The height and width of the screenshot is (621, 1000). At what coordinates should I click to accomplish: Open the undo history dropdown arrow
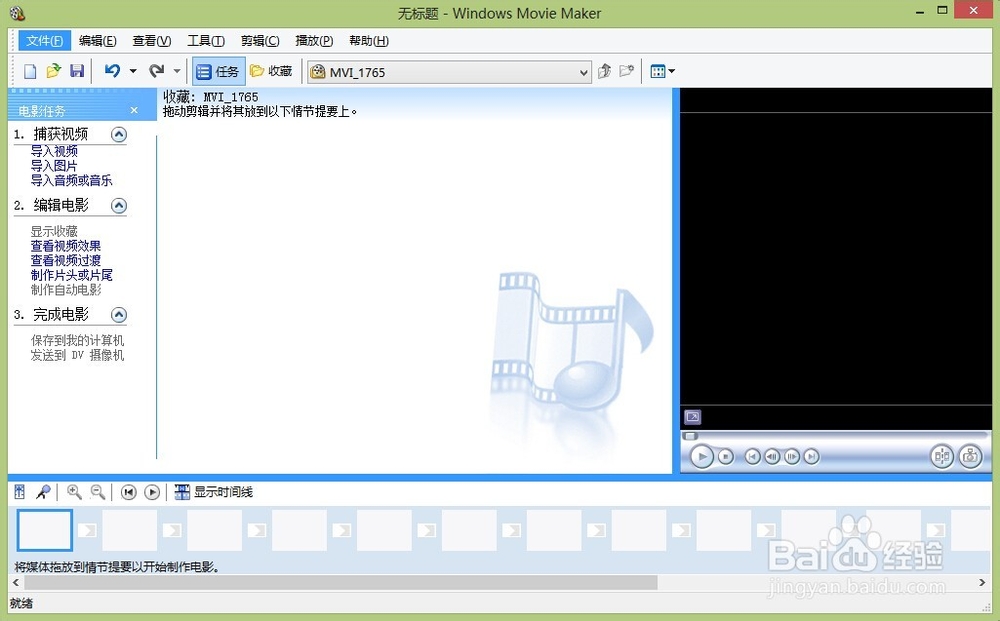[x=133, y=71]
